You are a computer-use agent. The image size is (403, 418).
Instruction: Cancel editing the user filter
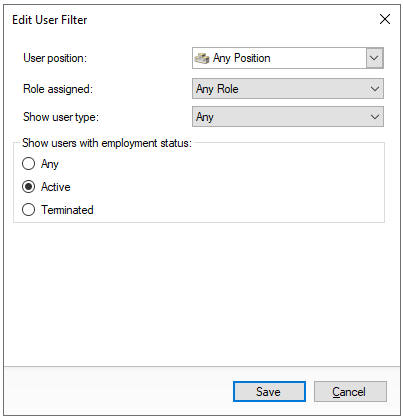(350, 391)
